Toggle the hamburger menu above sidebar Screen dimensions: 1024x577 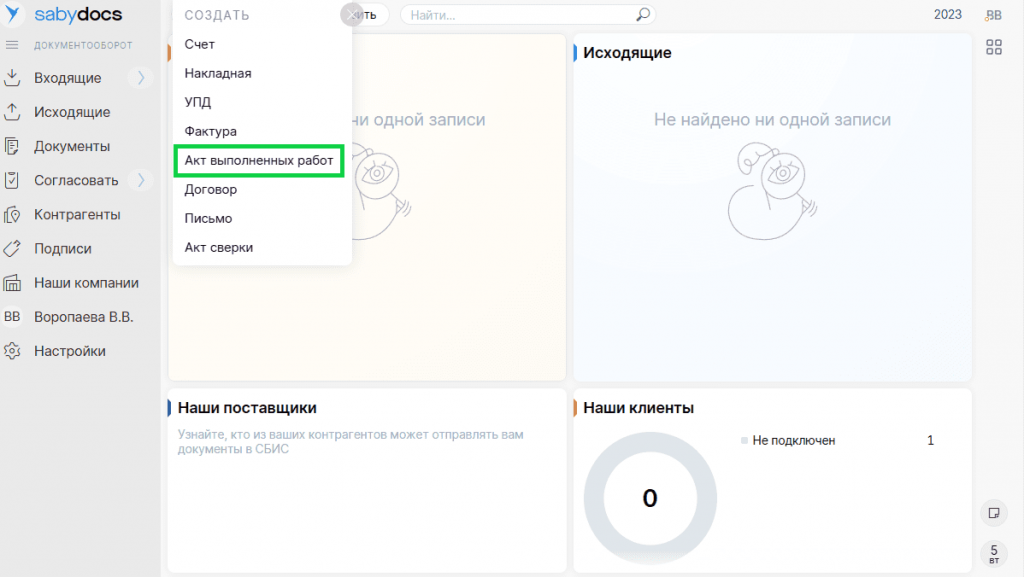coord(13,46)
